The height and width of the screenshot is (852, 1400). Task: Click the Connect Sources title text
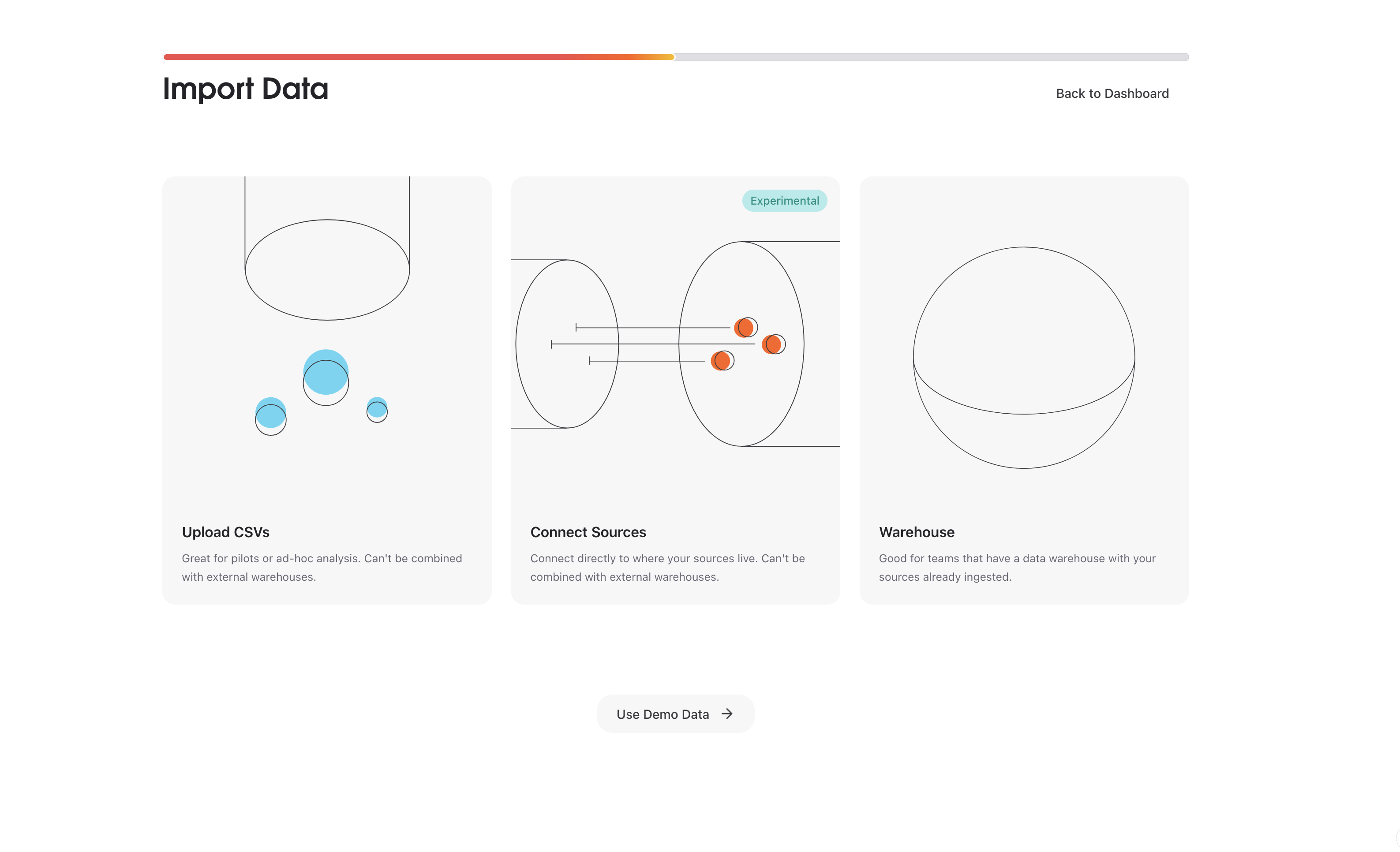[x=588, y=532]
